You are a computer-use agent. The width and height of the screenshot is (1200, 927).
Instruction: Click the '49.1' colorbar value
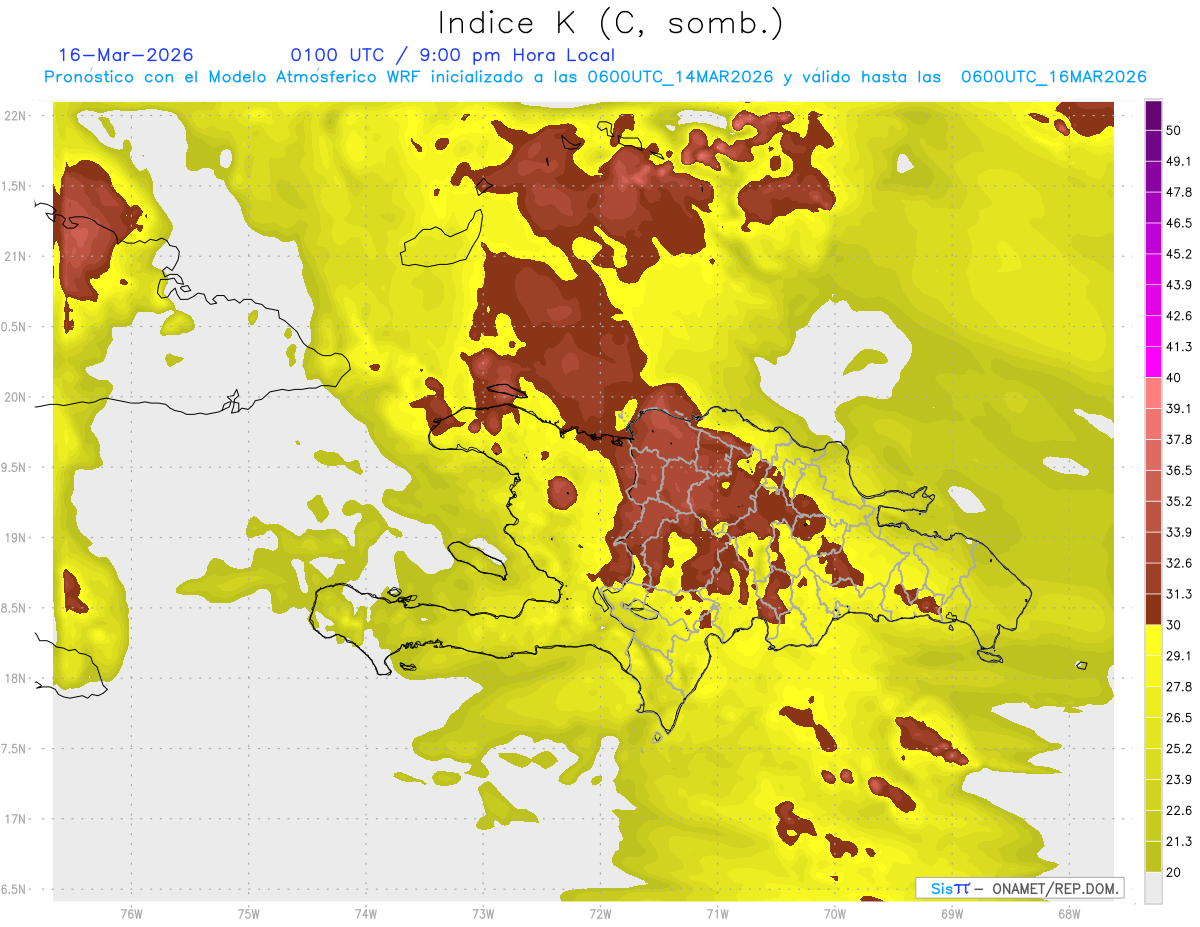point(1179,161)
